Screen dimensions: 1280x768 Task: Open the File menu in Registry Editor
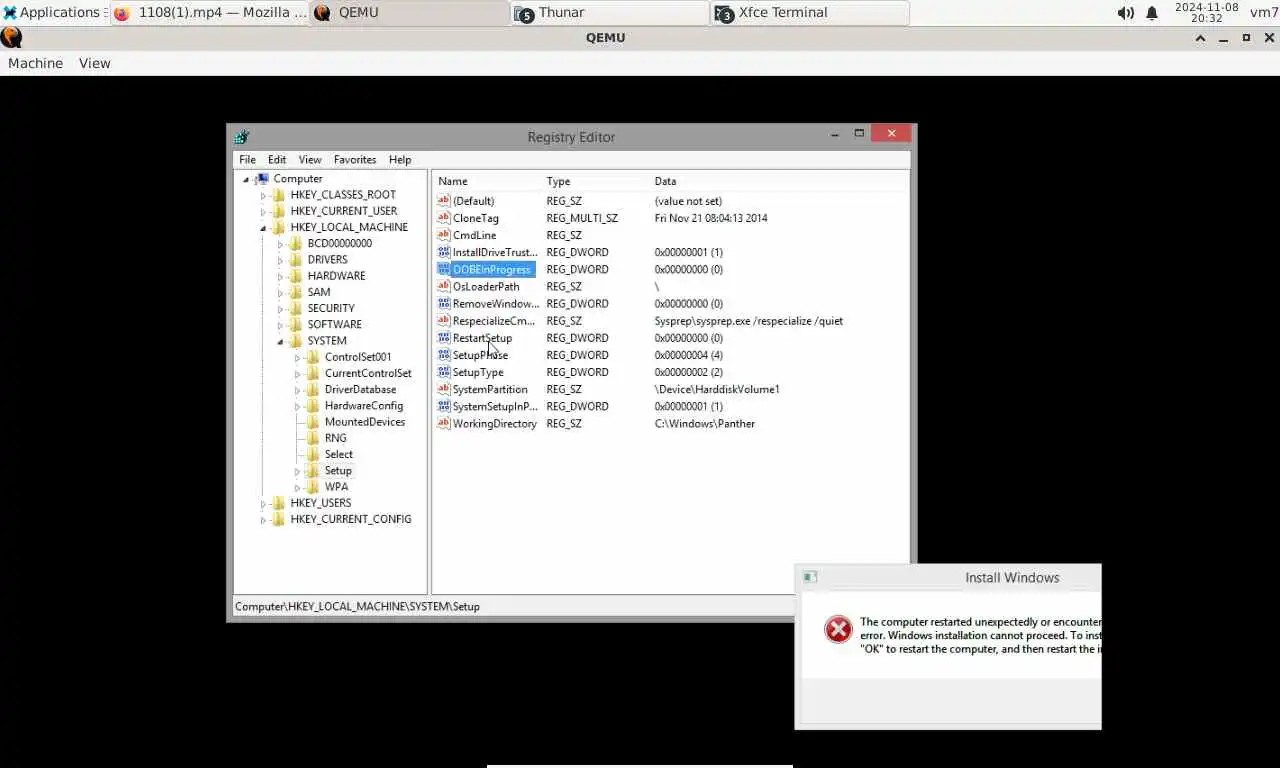(247, 159)
